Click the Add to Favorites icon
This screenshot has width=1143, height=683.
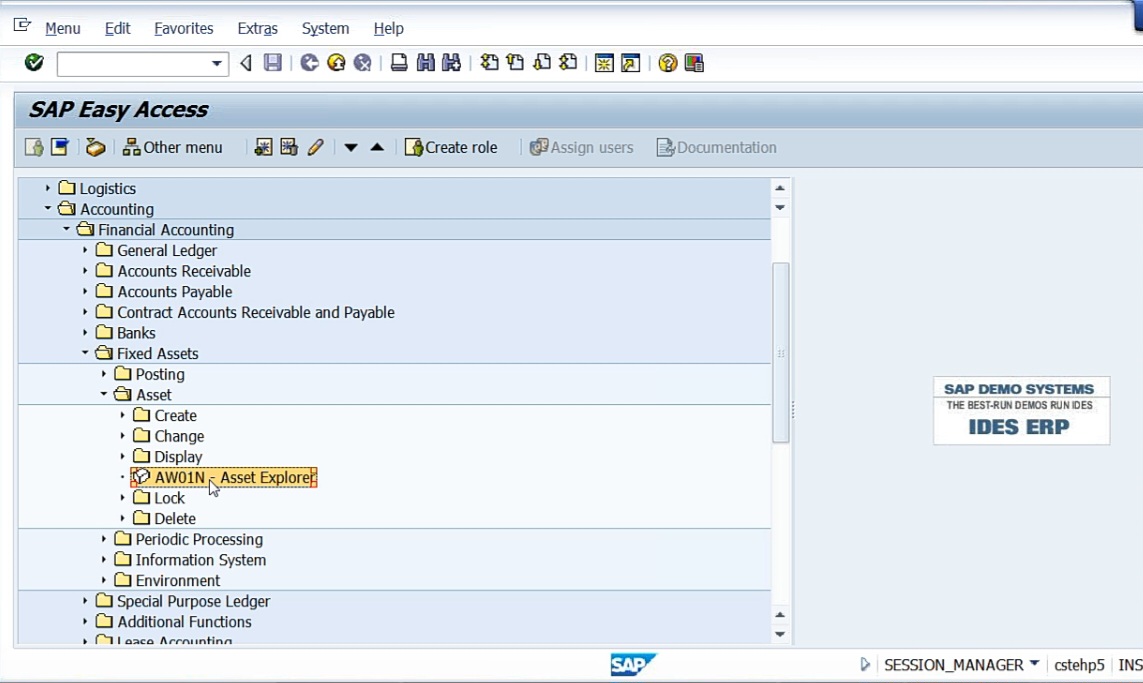(263, 147)
